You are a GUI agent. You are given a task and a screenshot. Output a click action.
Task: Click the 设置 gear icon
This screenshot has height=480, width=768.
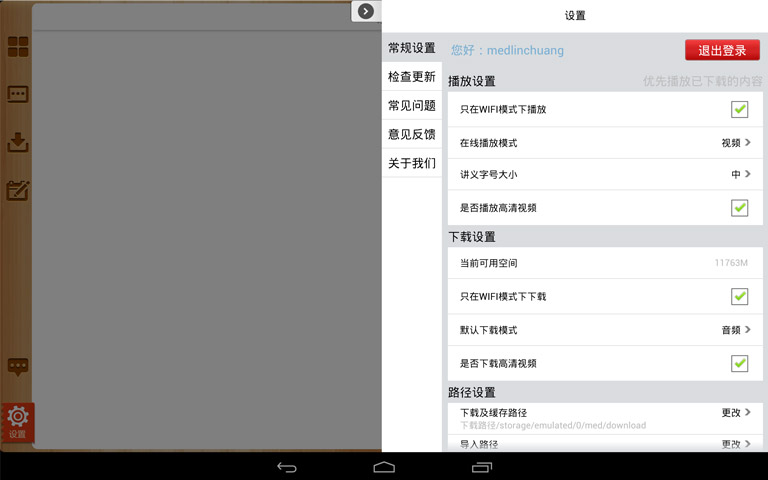pos(18,421)
